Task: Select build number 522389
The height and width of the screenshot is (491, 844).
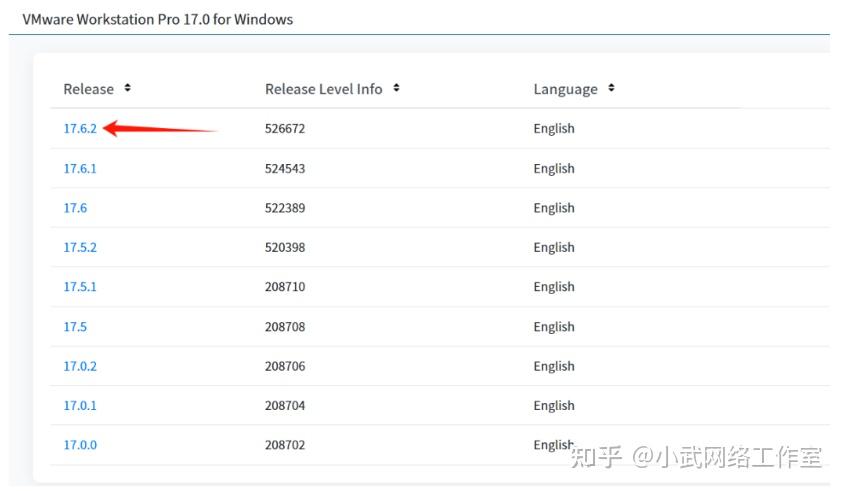Action: click(x=285, y=208)
